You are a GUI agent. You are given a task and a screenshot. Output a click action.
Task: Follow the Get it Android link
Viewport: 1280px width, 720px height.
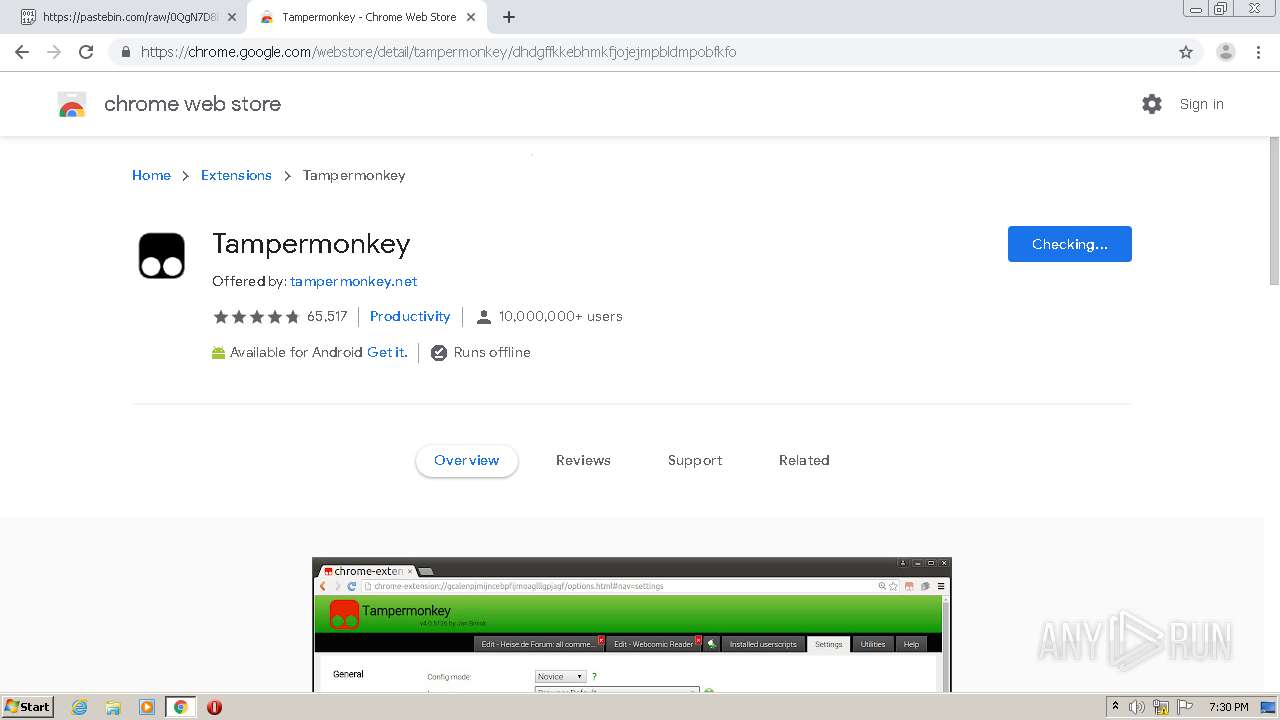click(387, 352)
